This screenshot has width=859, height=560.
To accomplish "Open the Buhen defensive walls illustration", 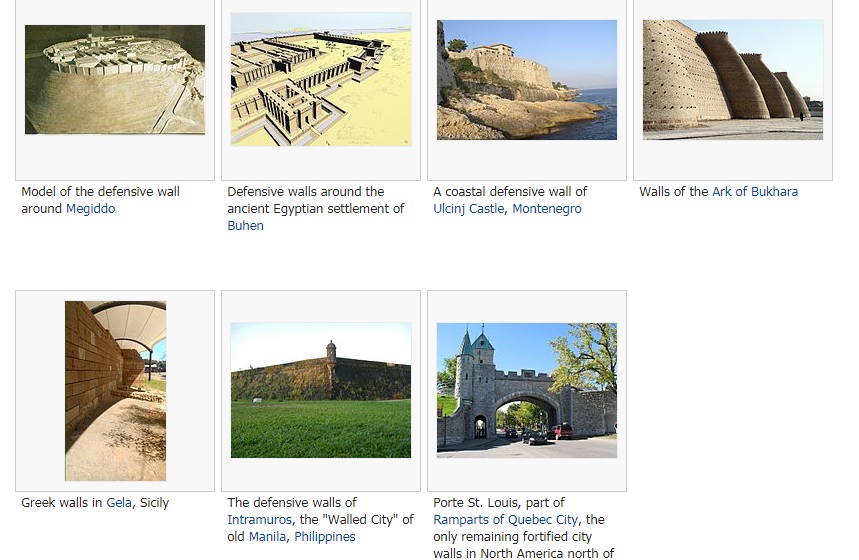I will 321,79.
